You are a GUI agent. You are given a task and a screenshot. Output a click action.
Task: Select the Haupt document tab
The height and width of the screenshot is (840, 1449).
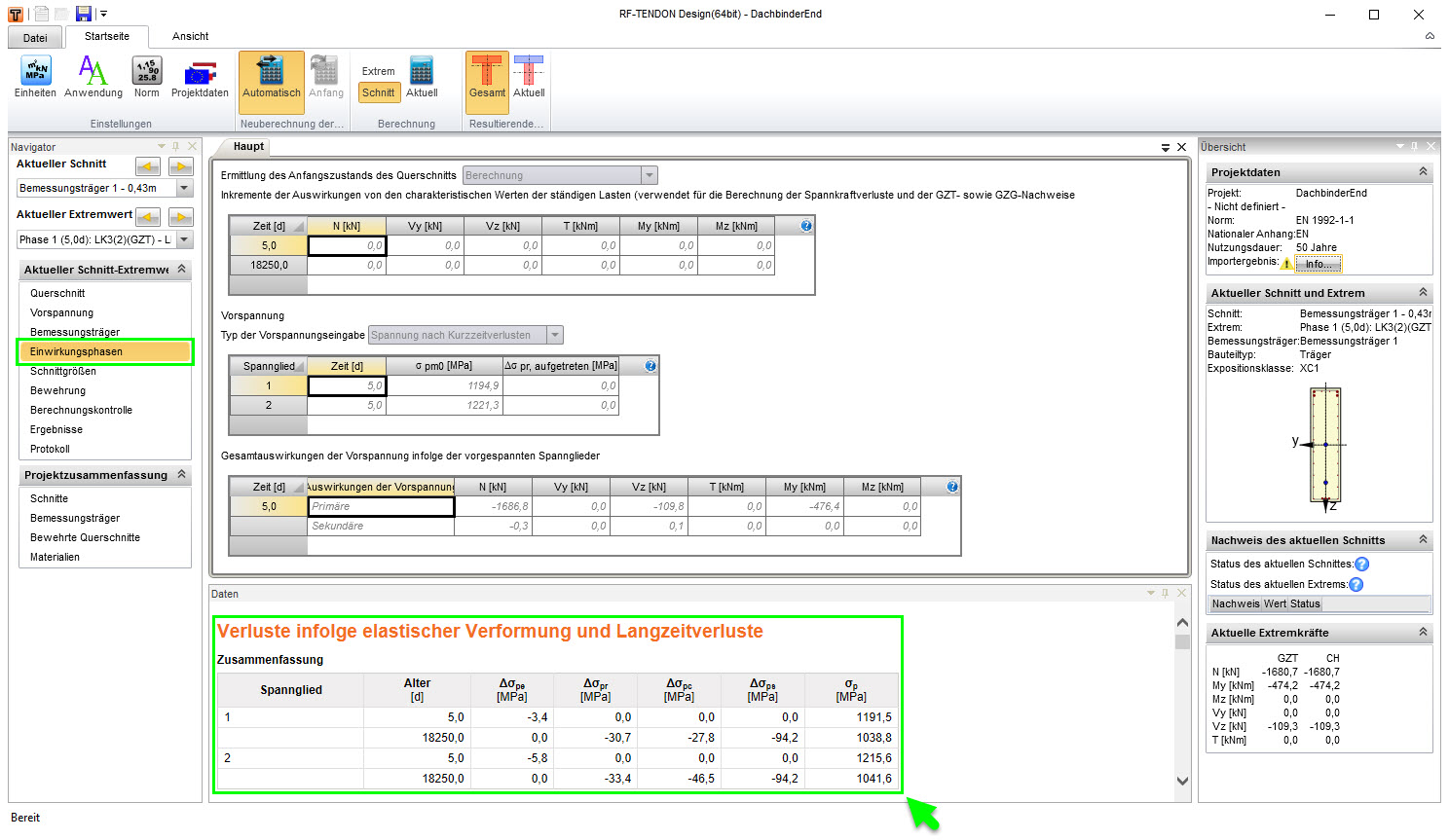click(248, 147)
